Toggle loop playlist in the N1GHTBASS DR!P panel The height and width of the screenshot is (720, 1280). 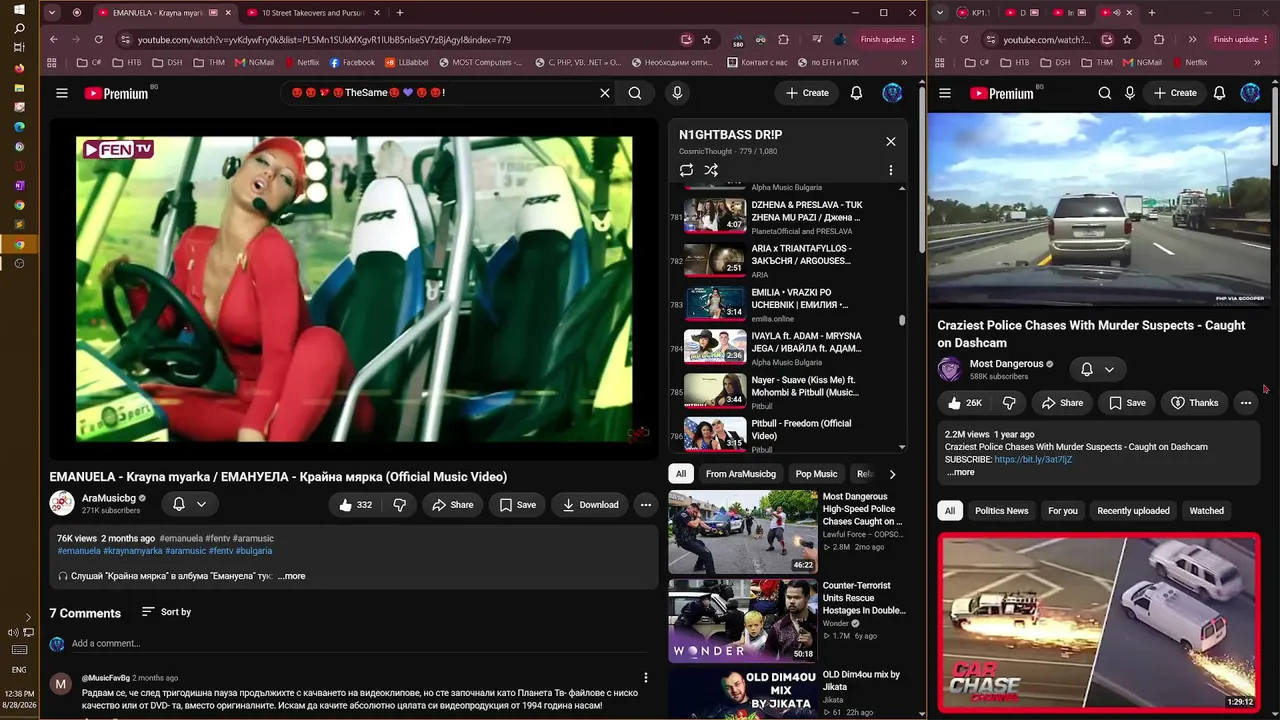[686, 170]
